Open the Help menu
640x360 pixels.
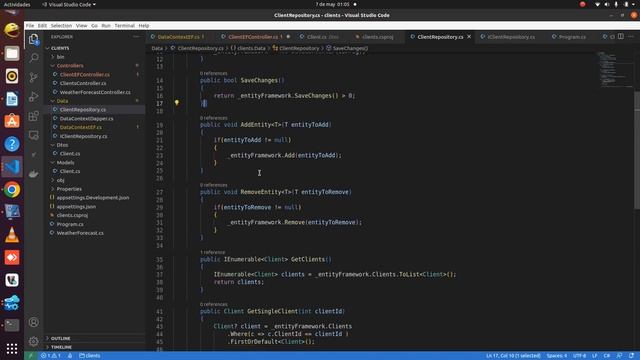pyautogui.click(x=144, y=25)
